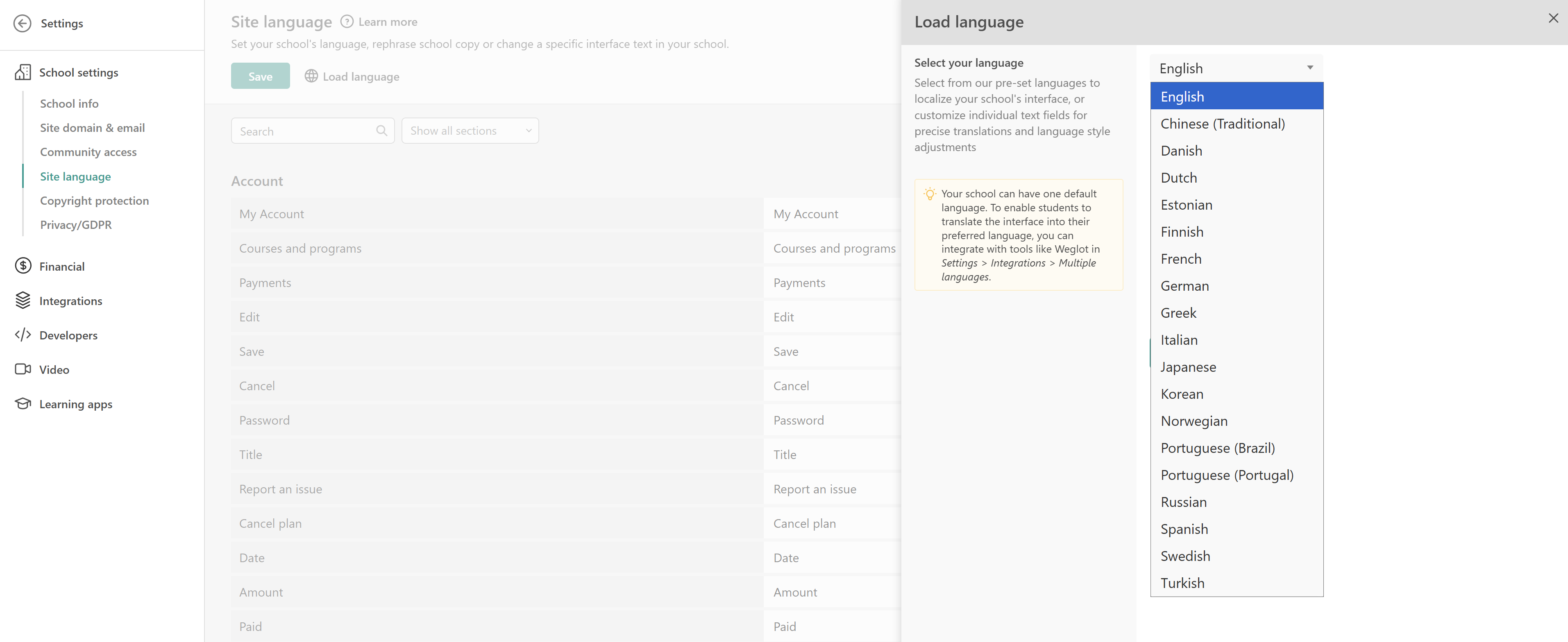The height and width of the screenshot is (642, 1568).
Task: Click the globe icon beside Load language
Action: [311, 76]
